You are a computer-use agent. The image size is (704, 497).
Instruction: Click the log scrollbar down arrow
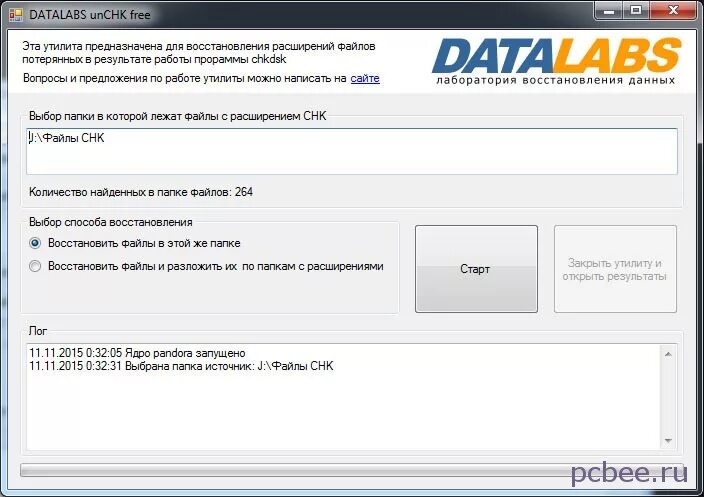[668, 440]
